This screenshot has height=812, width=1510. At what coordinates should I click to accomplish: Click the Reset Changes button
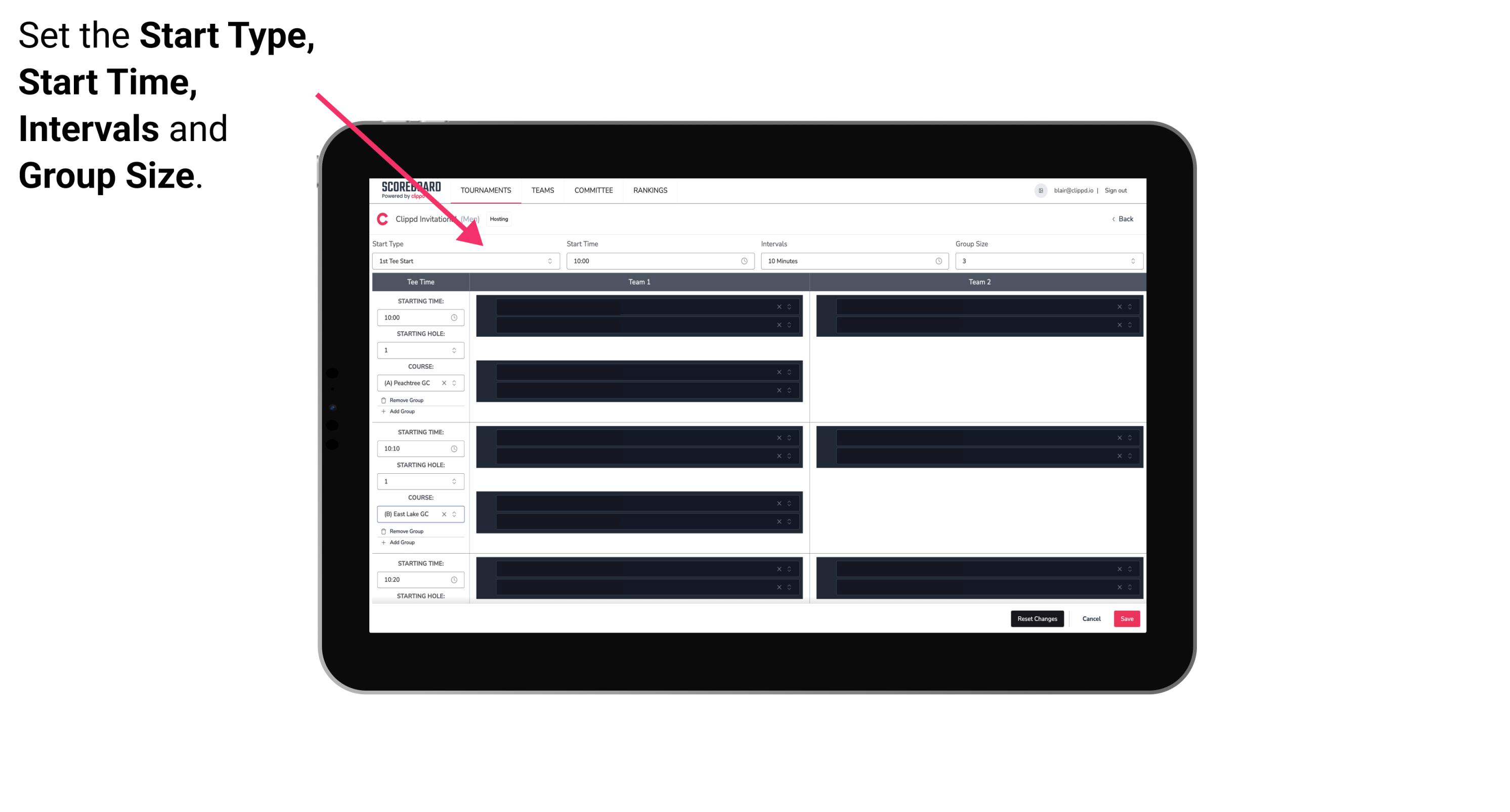[x=1037, y=618]
